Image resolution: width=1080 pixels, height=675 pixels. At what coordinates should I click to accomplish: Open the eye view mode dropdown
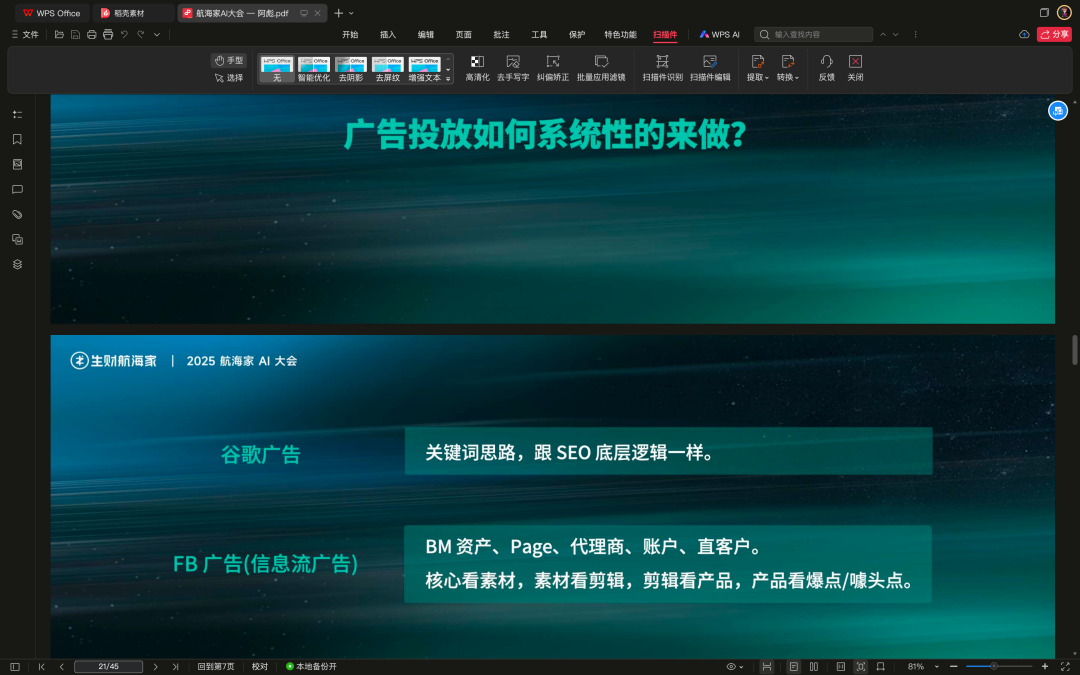pos(735,667)
